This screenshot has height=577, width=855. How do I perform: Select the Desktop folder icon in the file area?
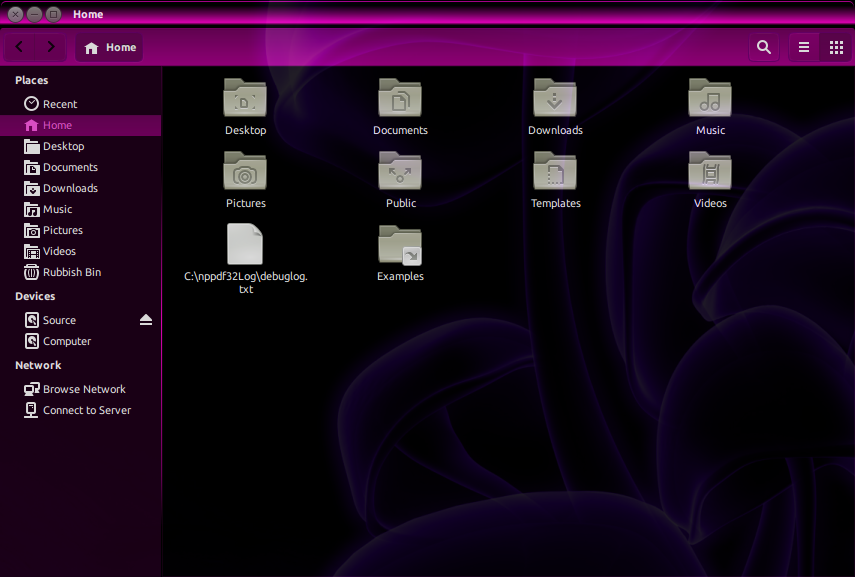[245, 98]
